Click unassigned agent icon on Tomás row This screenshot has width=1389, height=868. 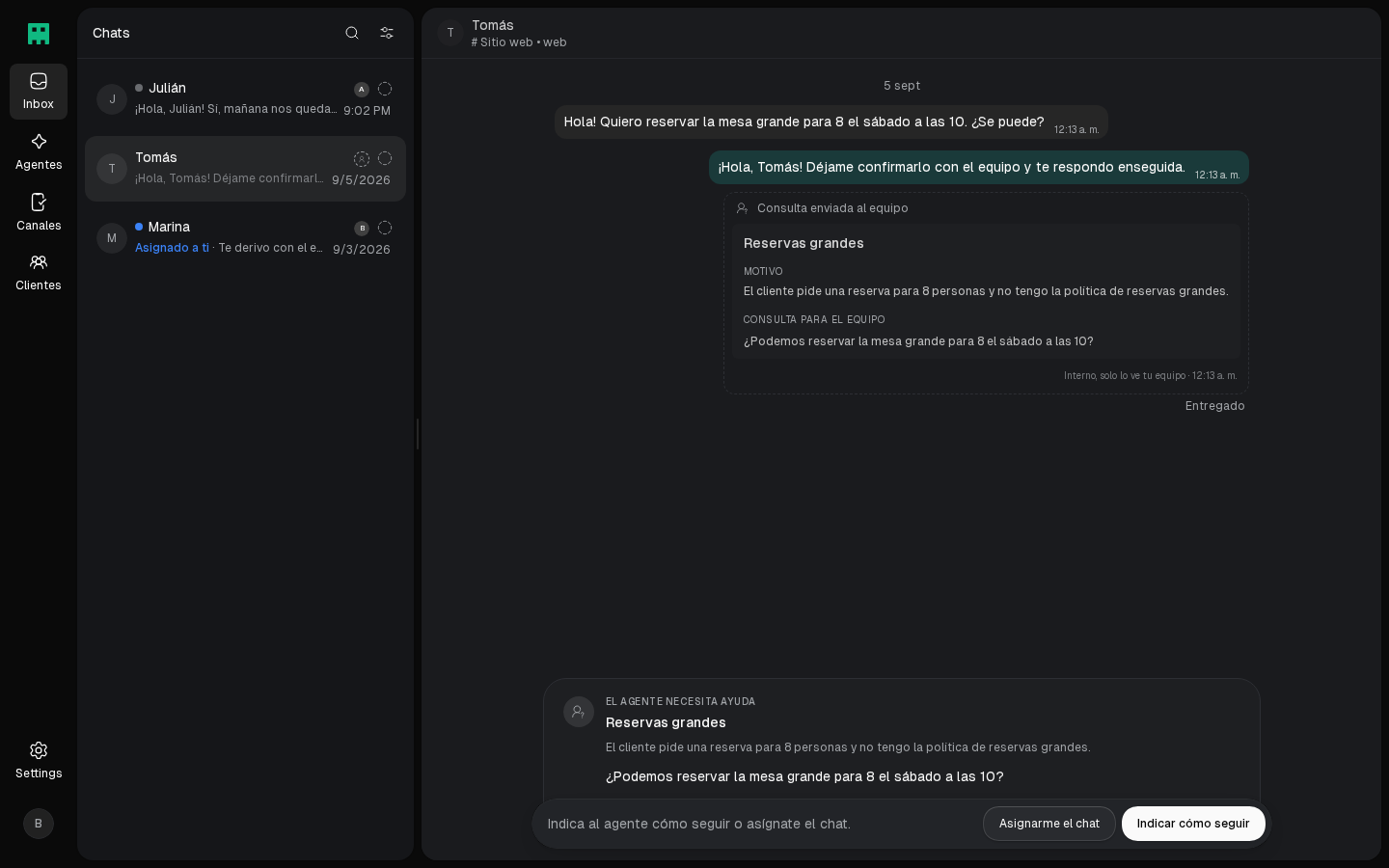click(362, 159)
